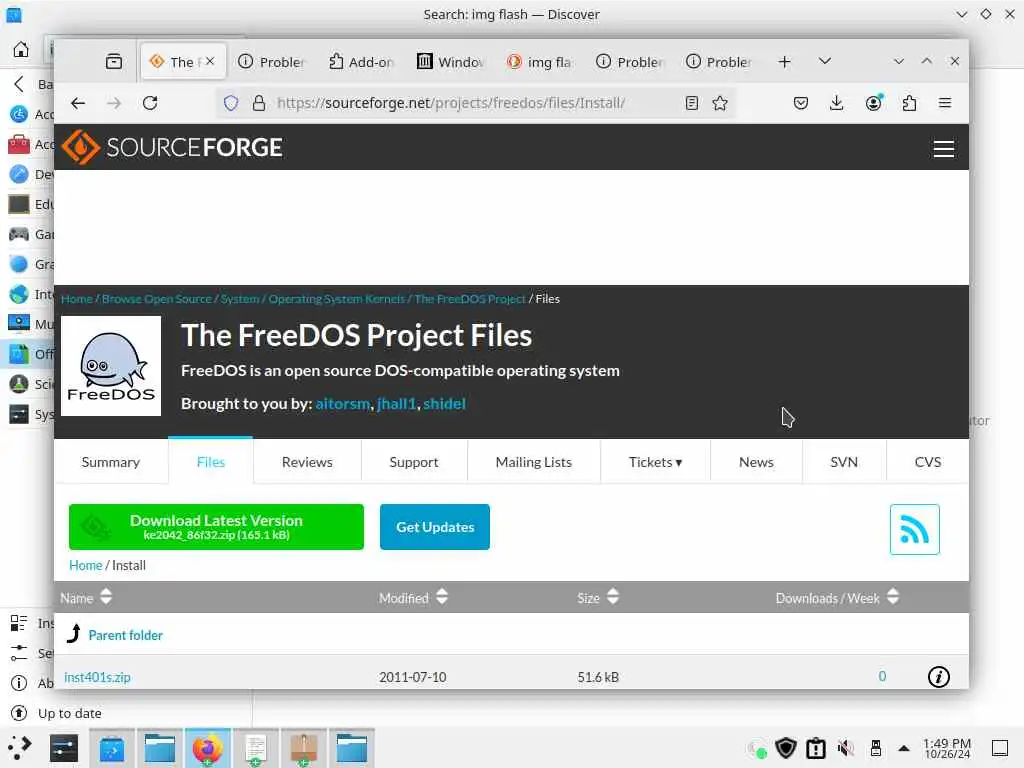Click the jhall1 contributor link
The image size is (1024, 768).
[396, 404]
